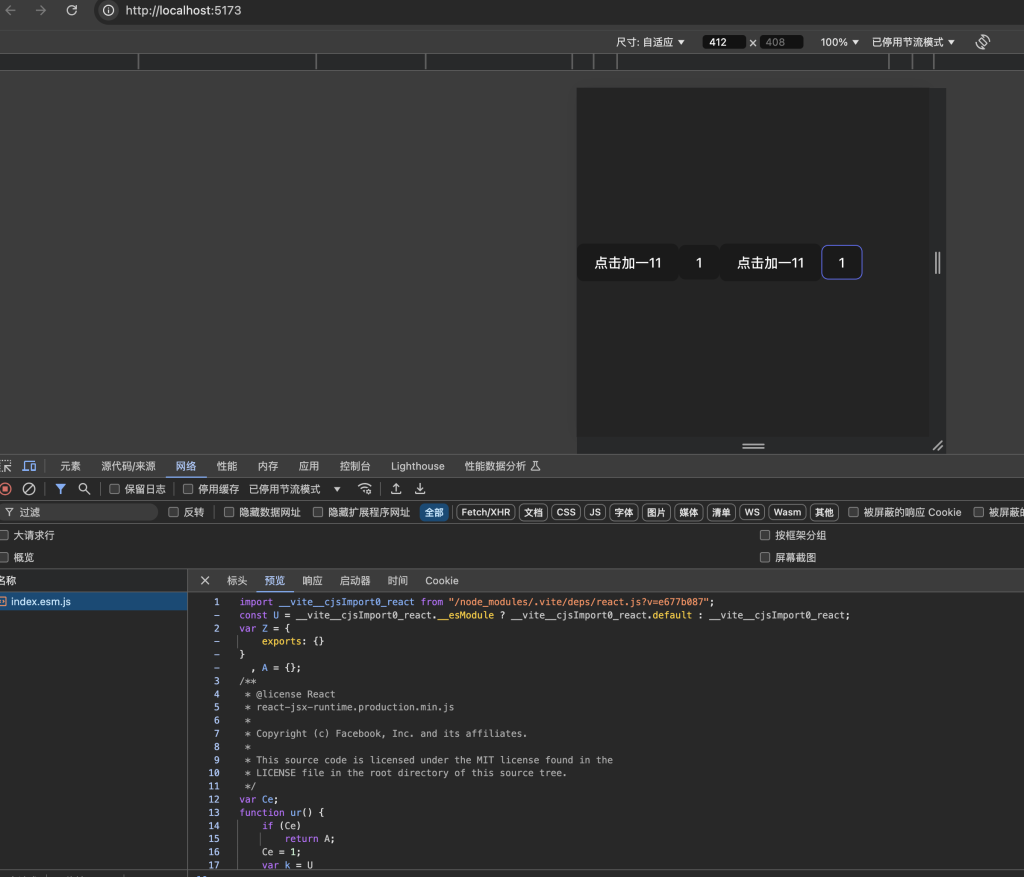Check the 隐藏数据网址 checkbox
This screenshot has height=877, width=1024.
[x=229, y=512]
